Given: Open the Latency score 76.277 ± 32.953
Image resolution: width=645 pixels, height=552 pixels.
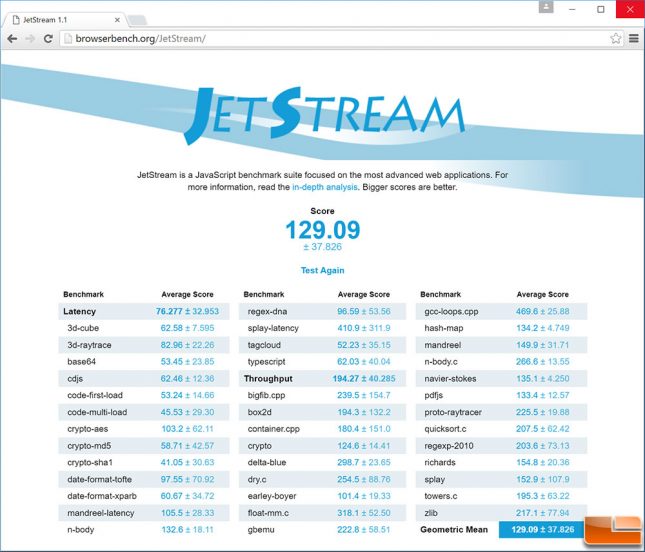Looking at the screenshot, I should (x=187, y=311).
